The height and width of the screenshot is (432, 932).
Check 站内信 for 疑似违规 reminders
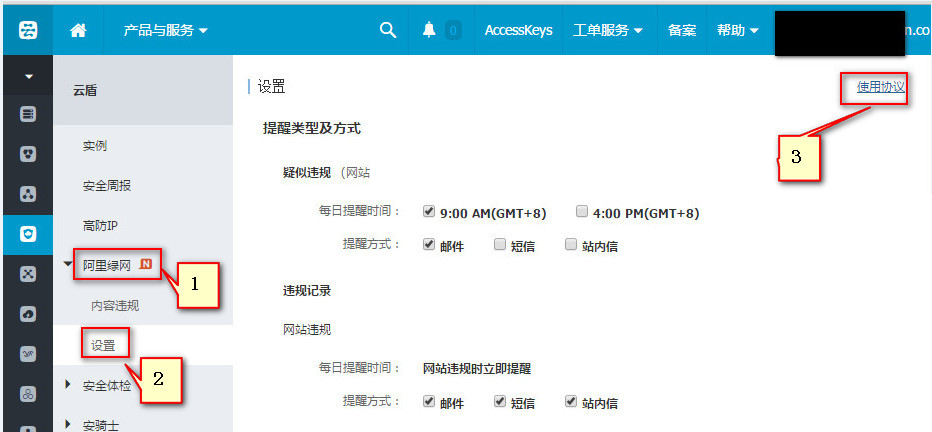coord(571,244)
